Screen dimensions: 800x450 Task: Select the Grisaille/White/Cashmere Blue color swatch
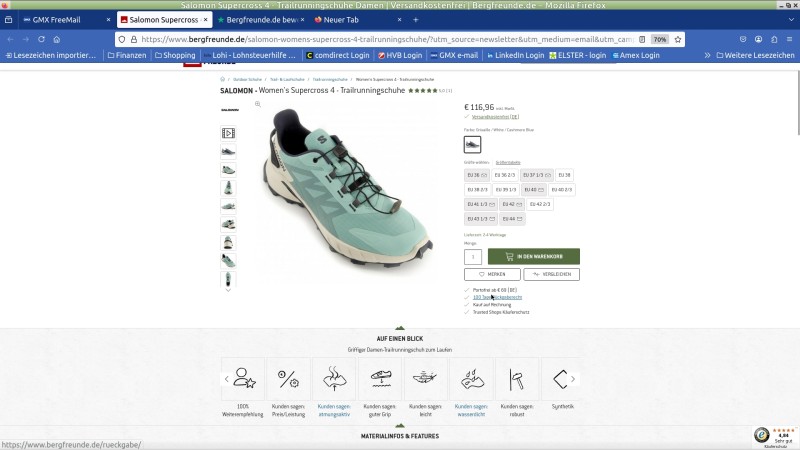pyautogui.click(x=472, y=144)
